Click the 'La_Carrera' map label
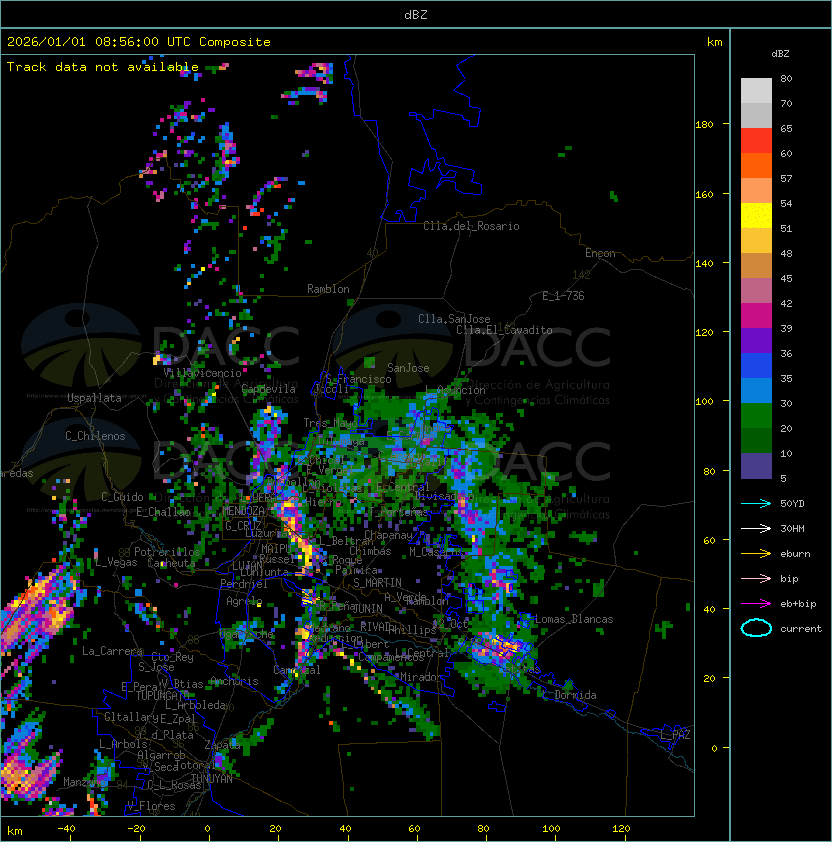This screenshot has width=832, height=842. pyautogui.click(x=113, y=651)
